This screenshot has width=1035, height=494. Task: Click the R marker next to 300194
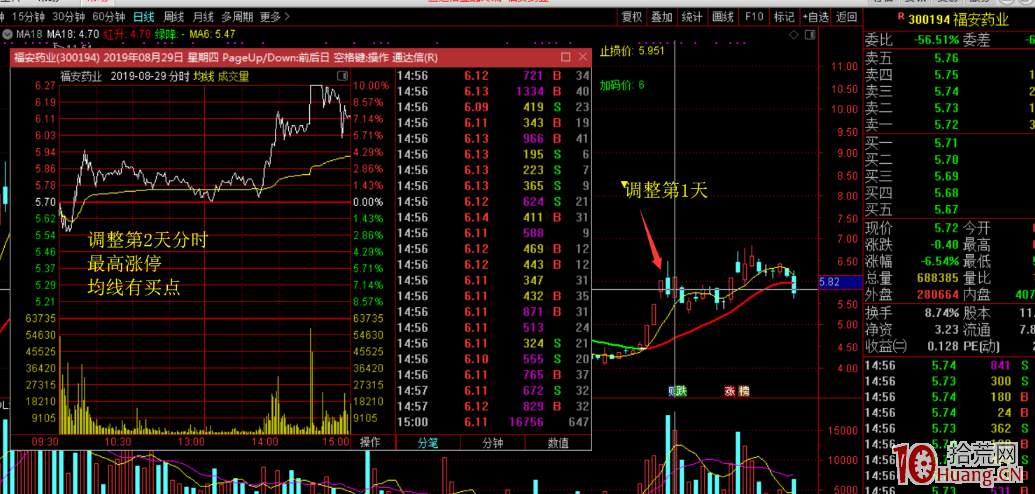click(x=901, y=15)
